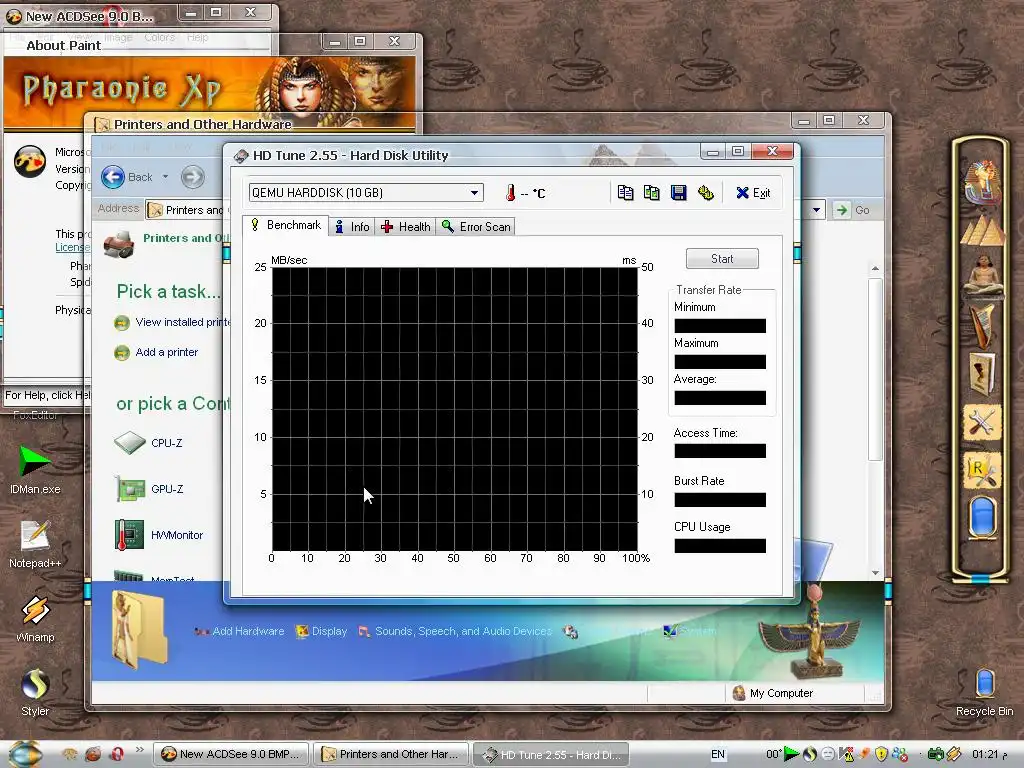Click the Go button in address bar

pyautogui.click(x=854, y=210)
